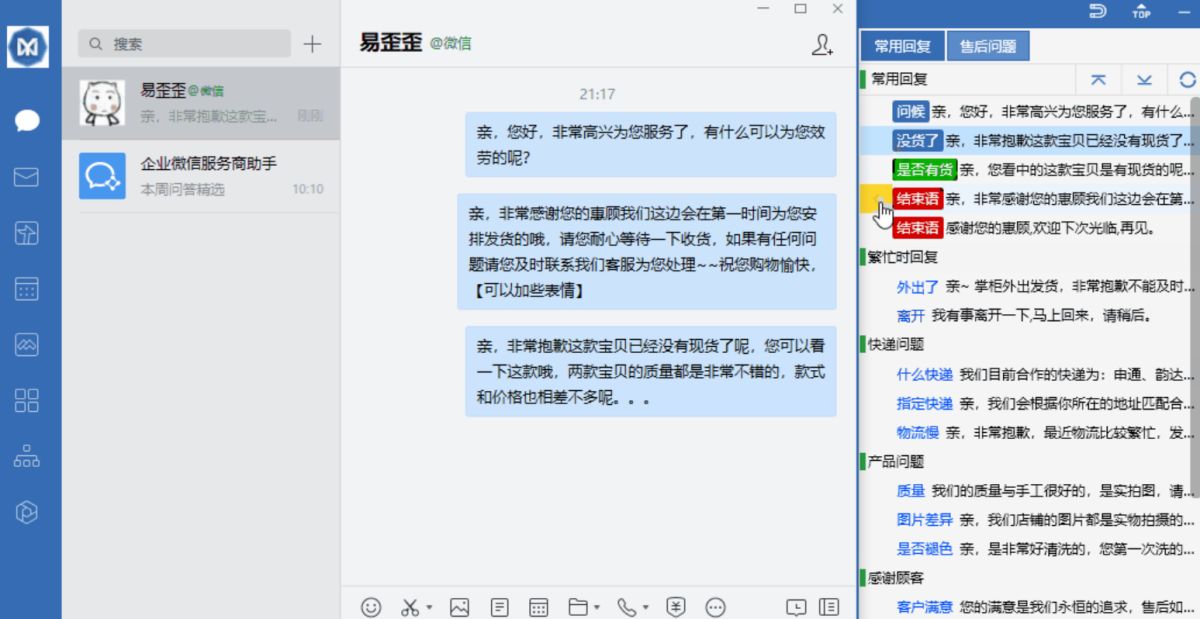Click the send image icon
This screenshot has height=619, width=1200.
click(459, 607)
